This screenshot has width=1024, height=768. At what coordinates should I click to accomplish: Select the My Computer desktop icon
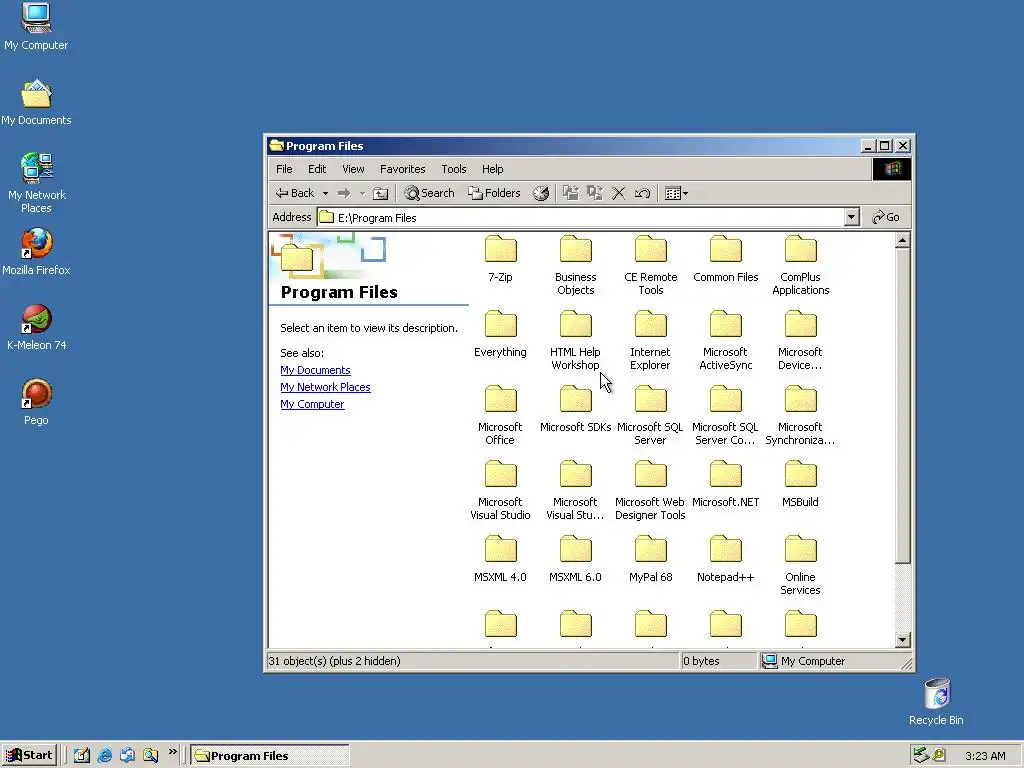point(36,27)
